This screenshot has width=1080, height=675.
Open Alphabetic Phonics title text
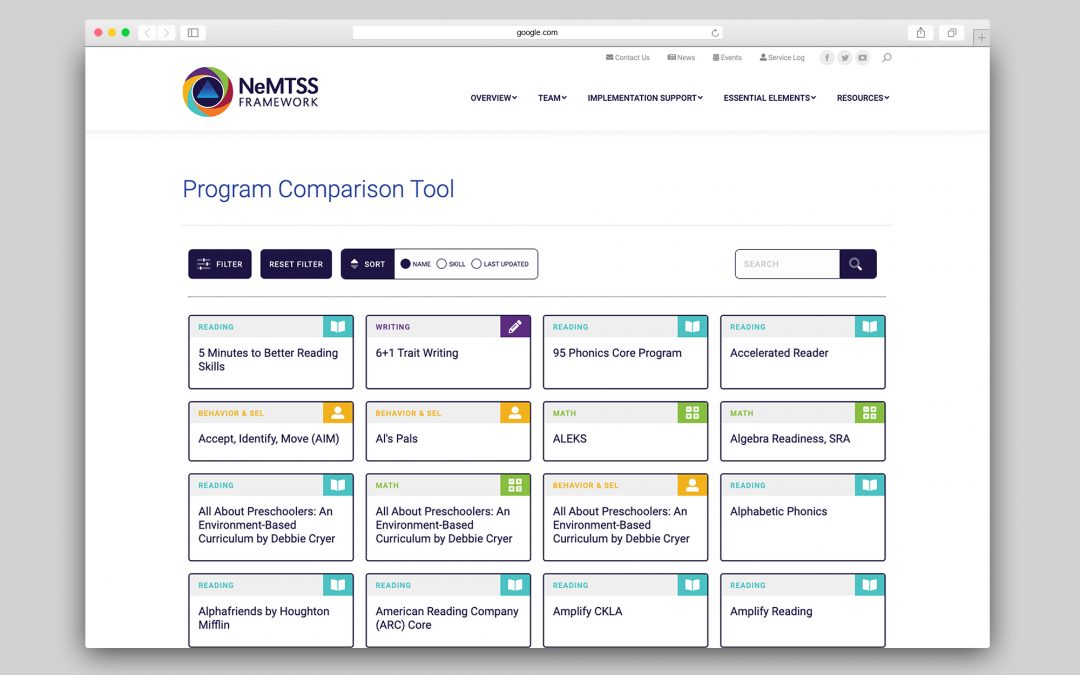tap(778, 511)
